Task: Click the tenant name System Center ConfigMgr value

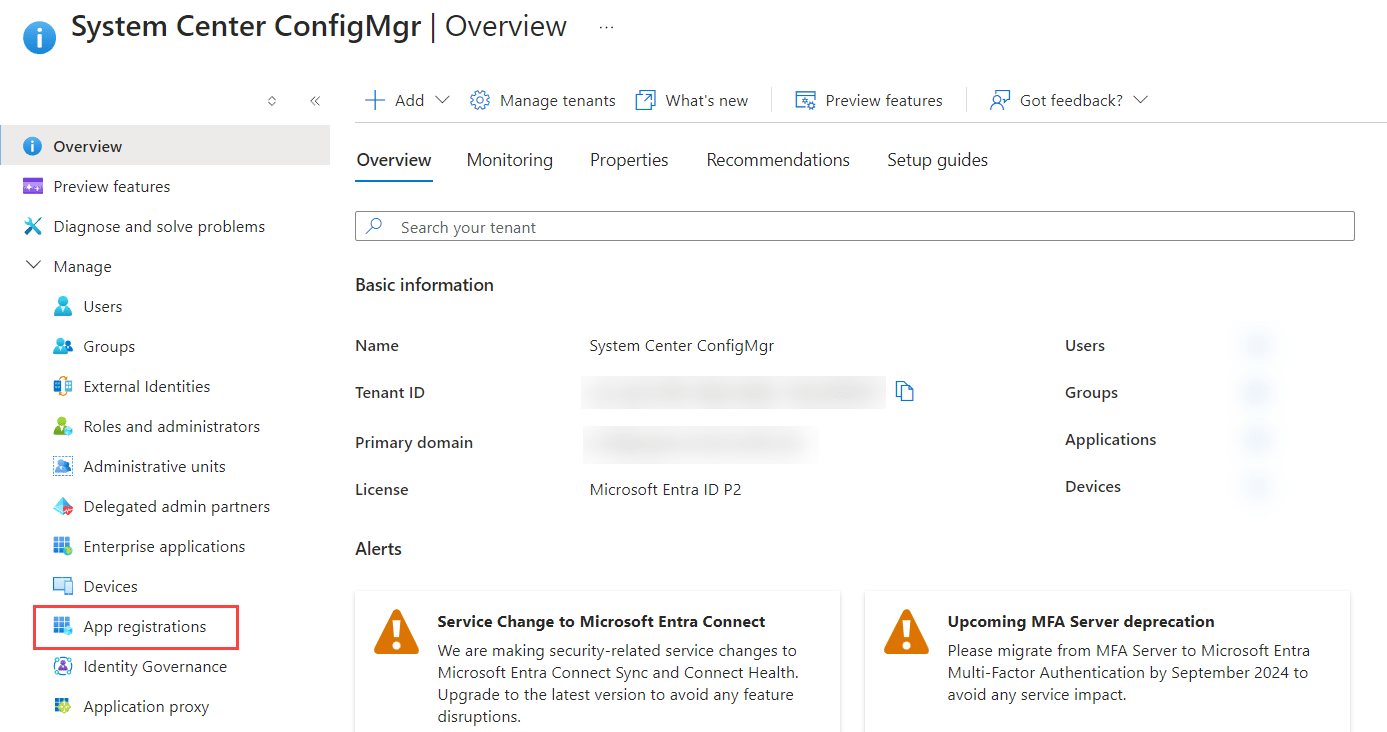Action: coord(682,346)
